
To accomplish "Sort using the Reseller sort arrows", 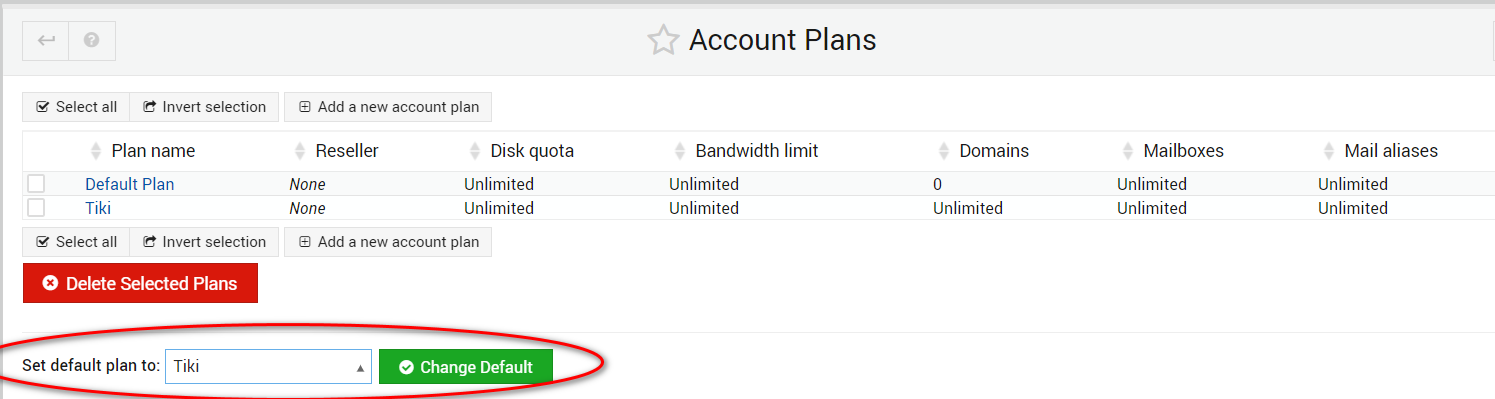I will click(x=300, y=151).
